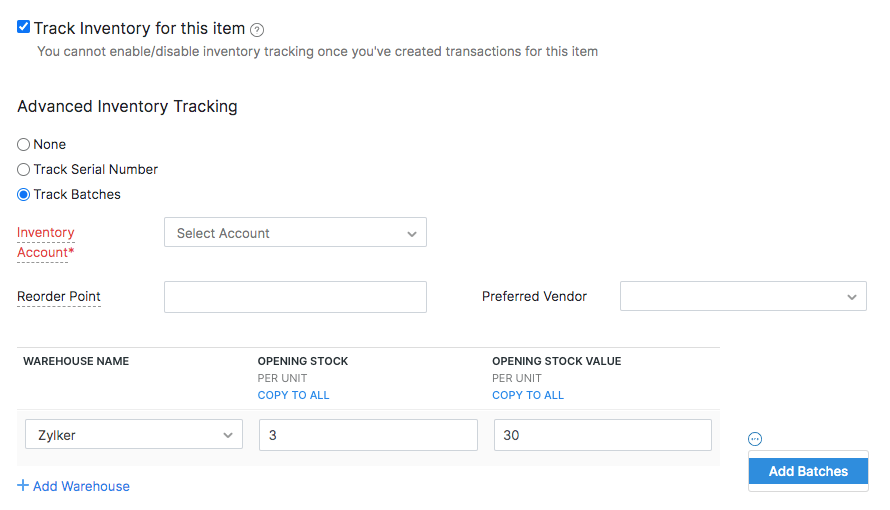This screenshot has height=510, width=890.
Task: Click the Inventory Account dropdown chevron arrow
Action: (412, 234)
